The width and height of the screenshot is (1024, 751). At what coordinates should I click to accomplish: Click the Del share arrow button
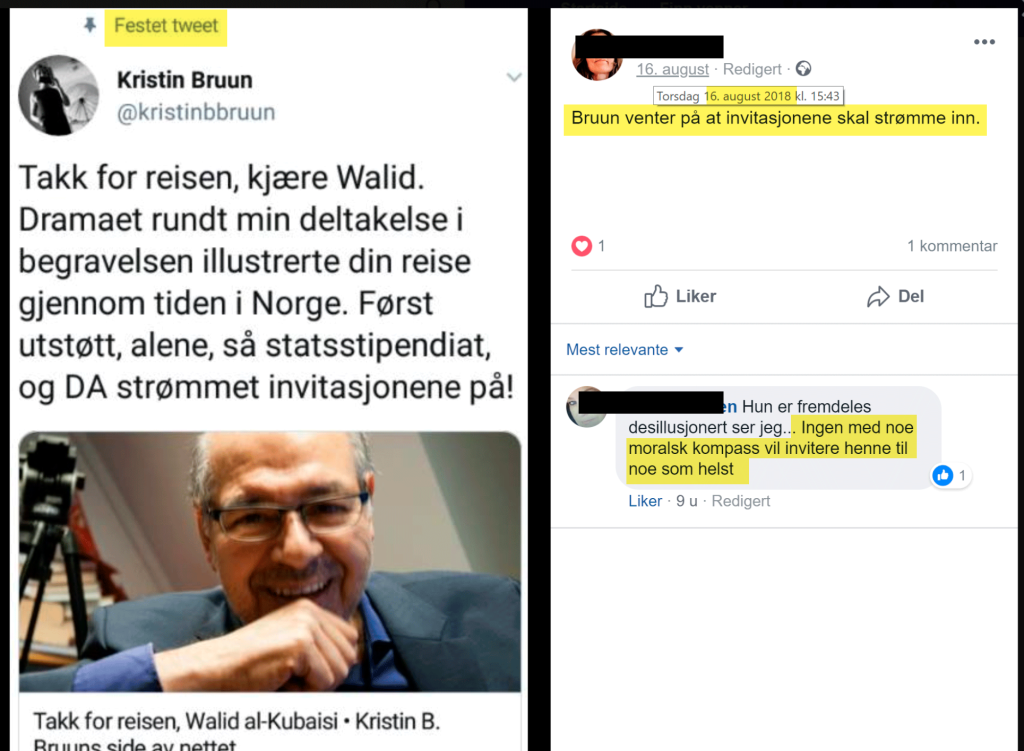point(895,296)
